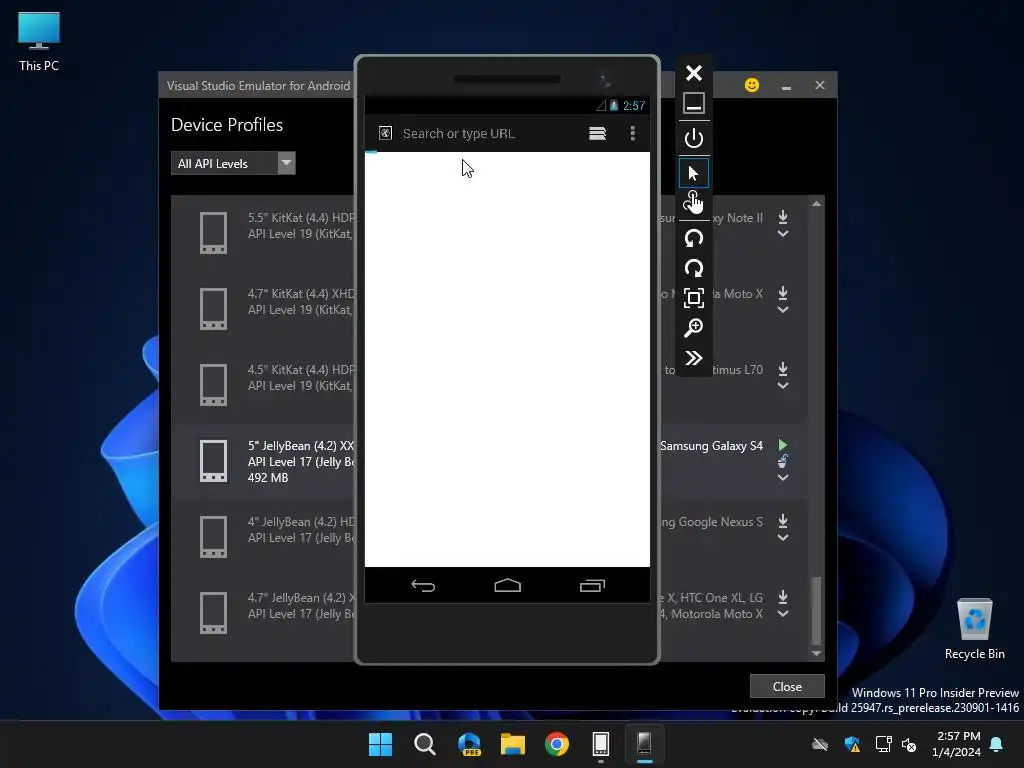
Task: Open This PC desktop icon
Action: click(39, 42)
